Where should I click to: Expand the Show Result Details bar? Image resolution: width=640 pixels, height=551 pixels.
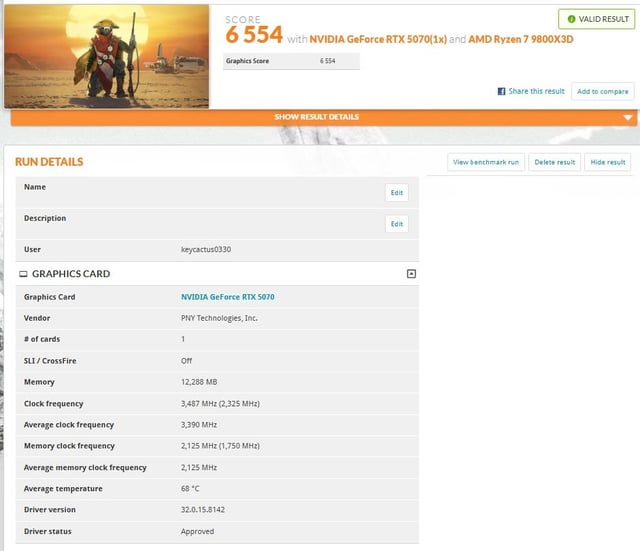(316, 117)
